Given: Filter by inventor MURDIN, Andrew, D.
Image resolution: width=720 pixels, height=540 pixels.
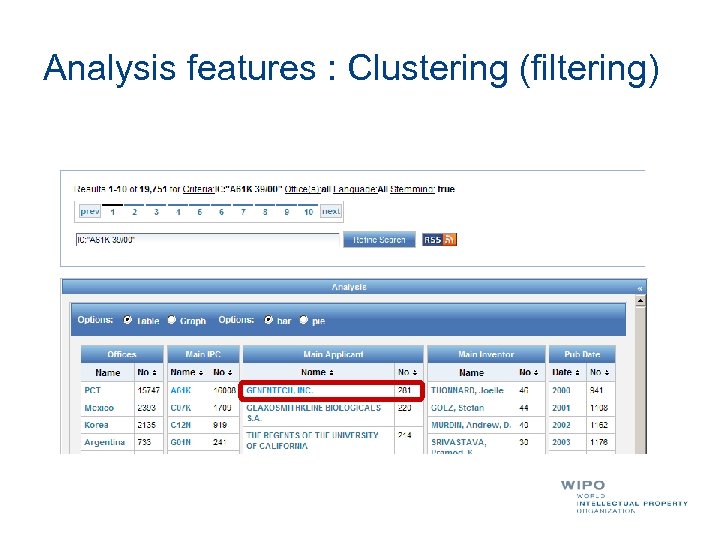Looking at the screenshot, I should tap(471, 425).
